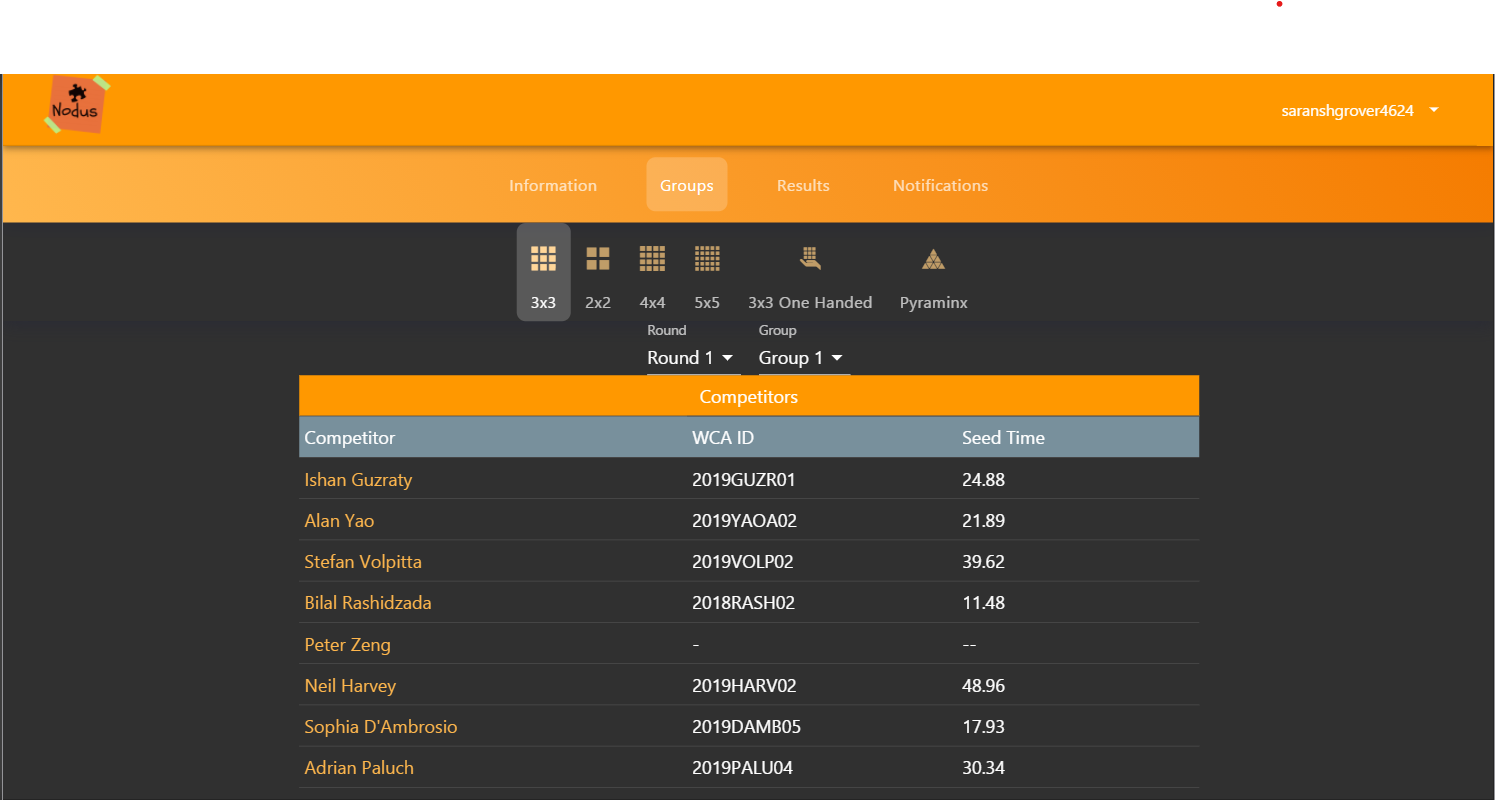Click WCA ID 2018RASH02
The width and height of the screenshot is (1495, 800).
742,603
